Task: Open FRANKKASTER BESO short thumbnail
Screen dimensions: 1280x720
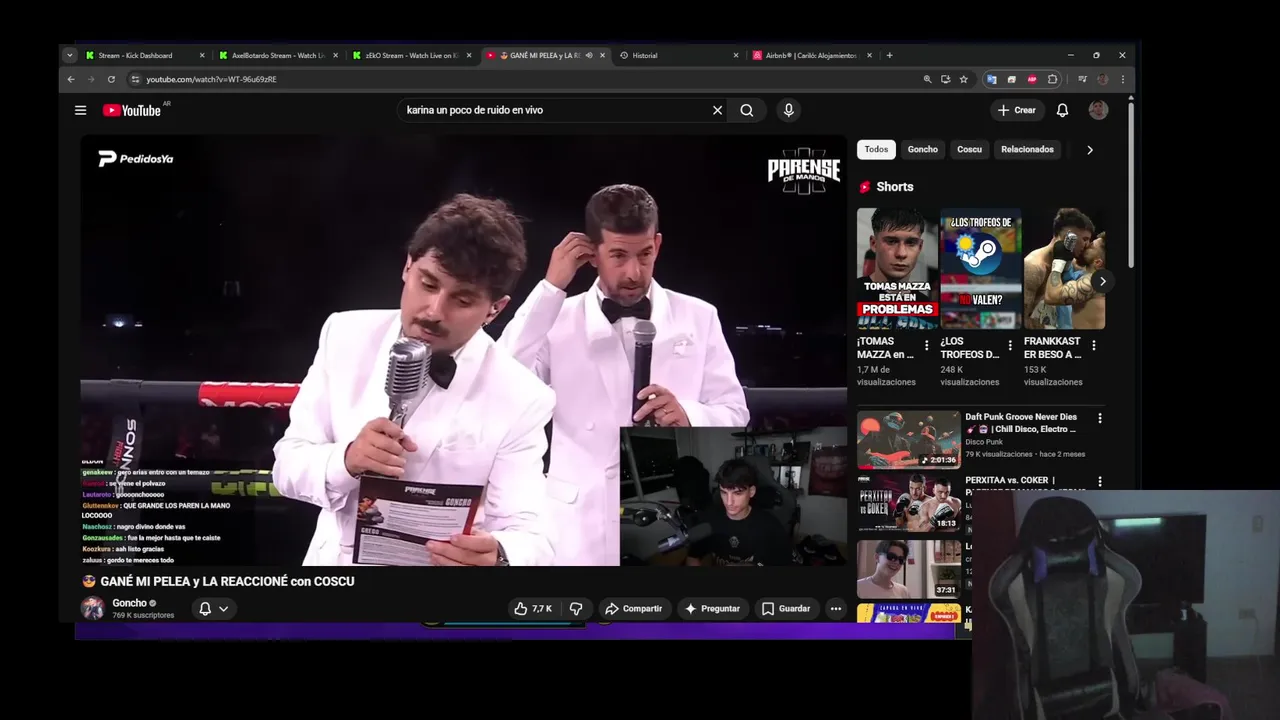Action: coord(1064,268)
